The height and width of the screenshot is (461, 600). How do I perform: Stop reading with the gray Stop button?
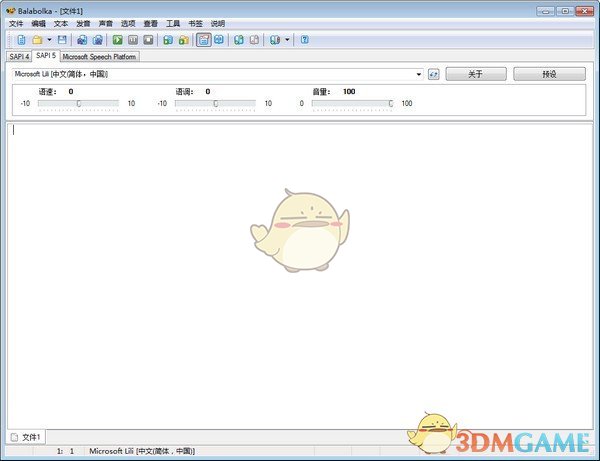148,40
